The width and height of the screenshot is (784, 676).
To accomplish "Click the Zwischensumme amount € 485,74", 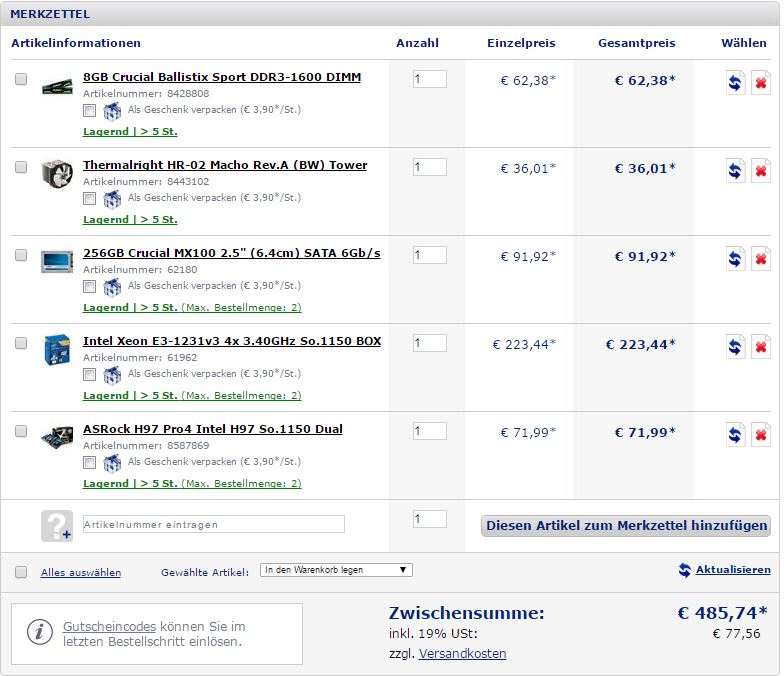I will pyautogui.click(x=722, y=612).
